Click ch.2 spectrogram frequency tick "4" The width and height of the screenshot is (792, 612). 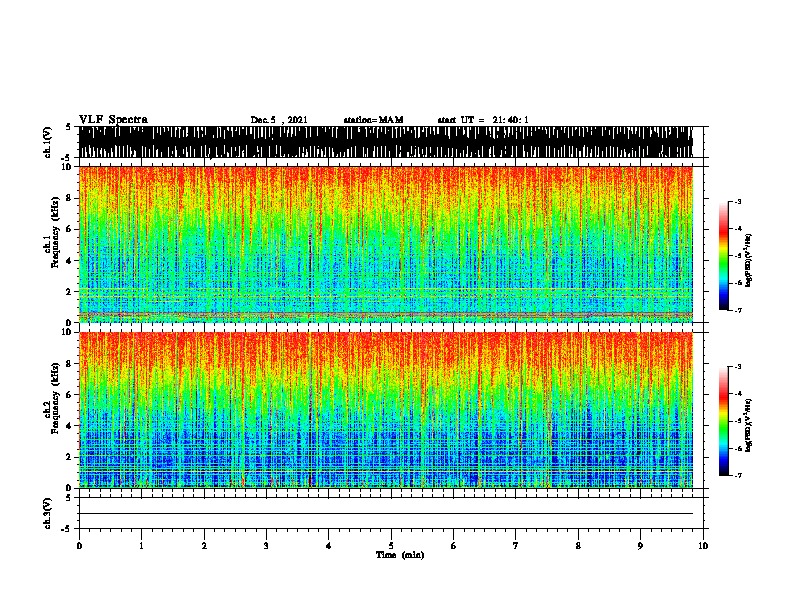tap(70, 426)
